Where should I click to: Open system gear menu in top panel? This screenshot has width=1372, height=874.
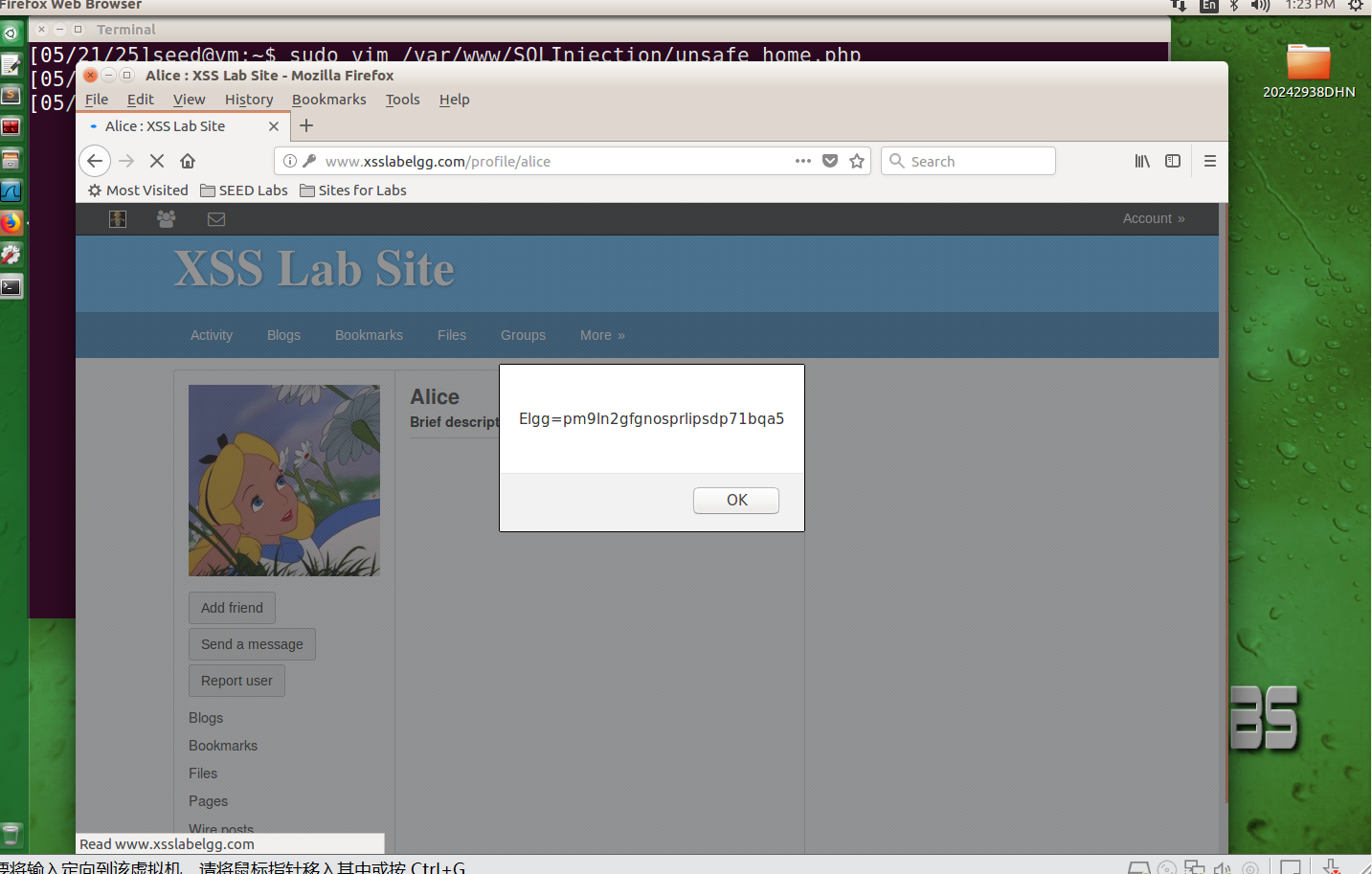pyautogui.click(x=1356, y=5)
